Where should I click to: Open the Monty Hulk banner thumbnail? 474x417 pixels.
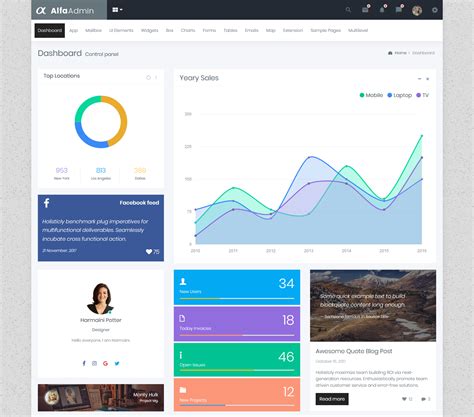click(101, 398)
